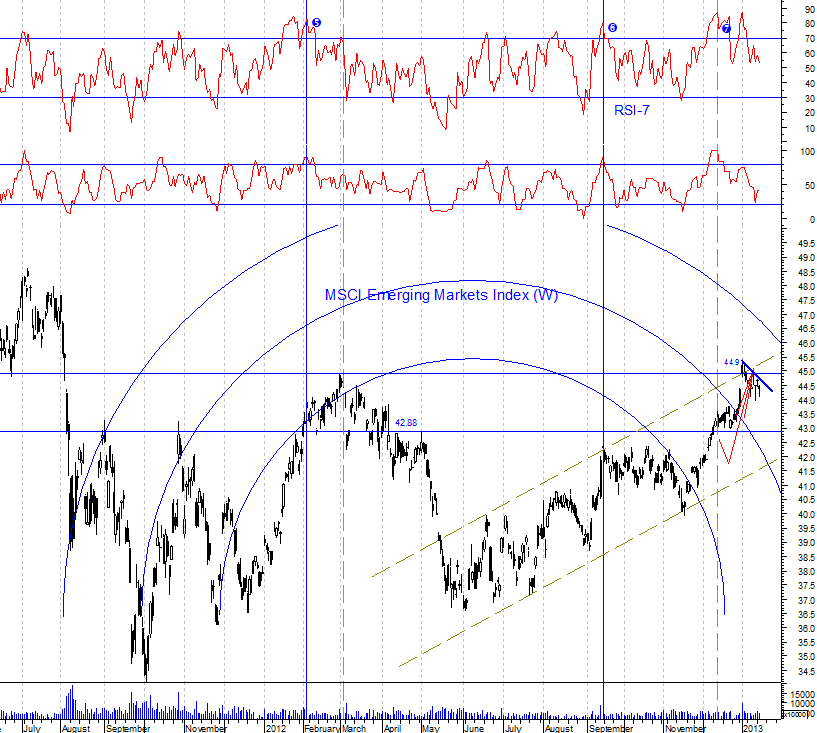Click the 35.0 value on the price axis
The width and height of the screenshot is (817, 733).
(806, 657)
